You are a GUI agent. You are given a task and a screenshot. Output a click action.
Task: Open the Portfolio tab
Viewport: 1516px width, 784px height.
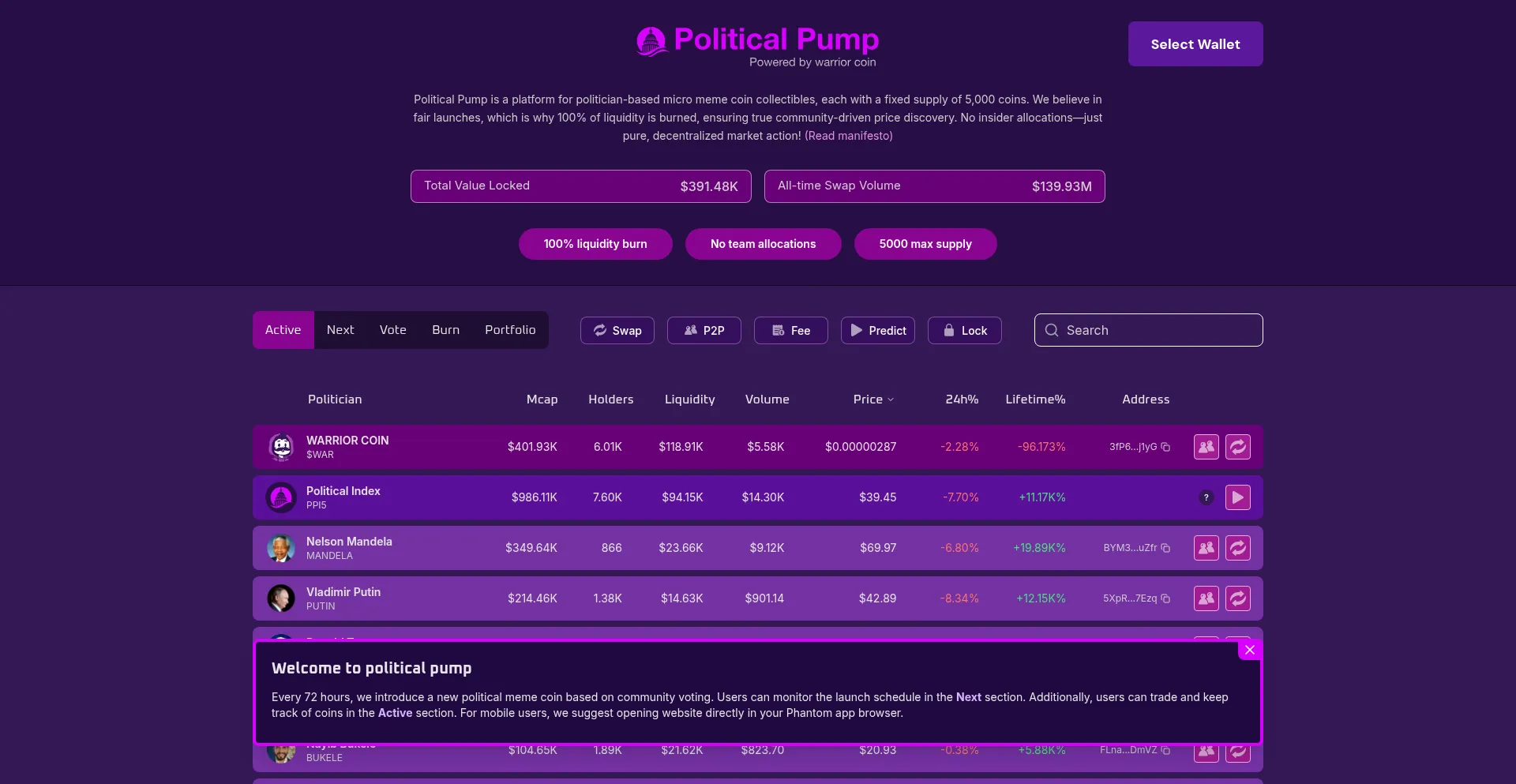pyautogui.click(x=510, y=329)
